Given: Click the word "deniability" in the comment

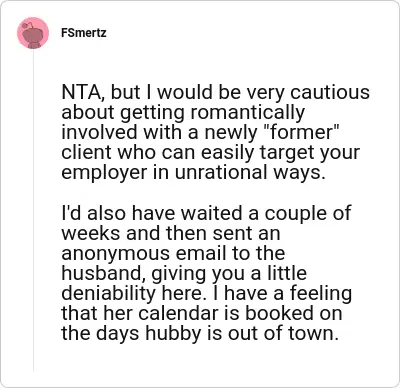Looking at the screenshot, I should (x=108, y=293).
